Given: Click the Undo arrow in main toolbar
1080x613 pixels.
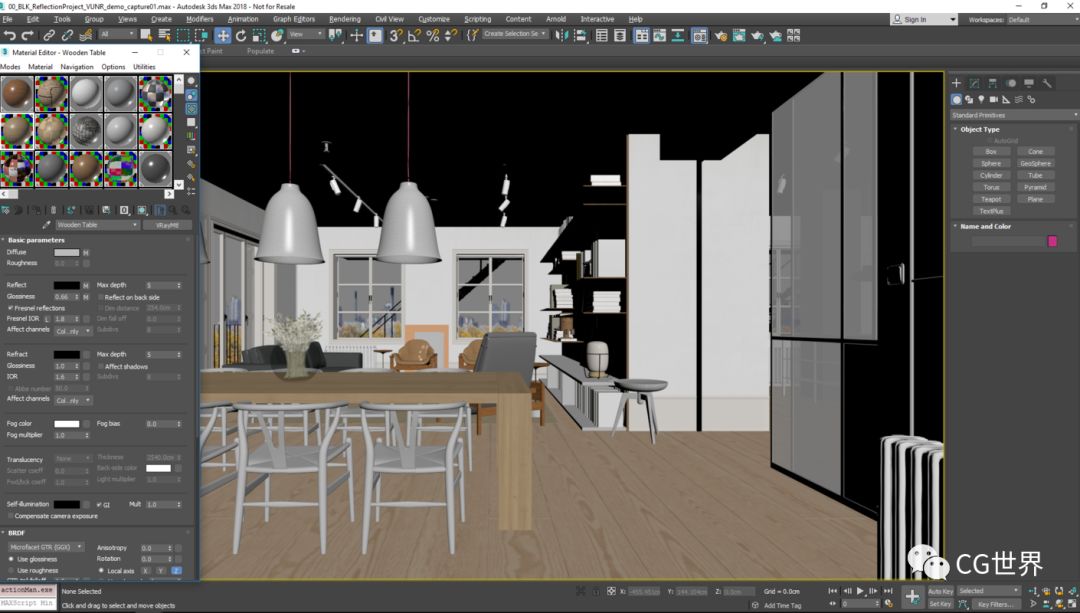Looking at the screenshot, I should coord(10,35).
